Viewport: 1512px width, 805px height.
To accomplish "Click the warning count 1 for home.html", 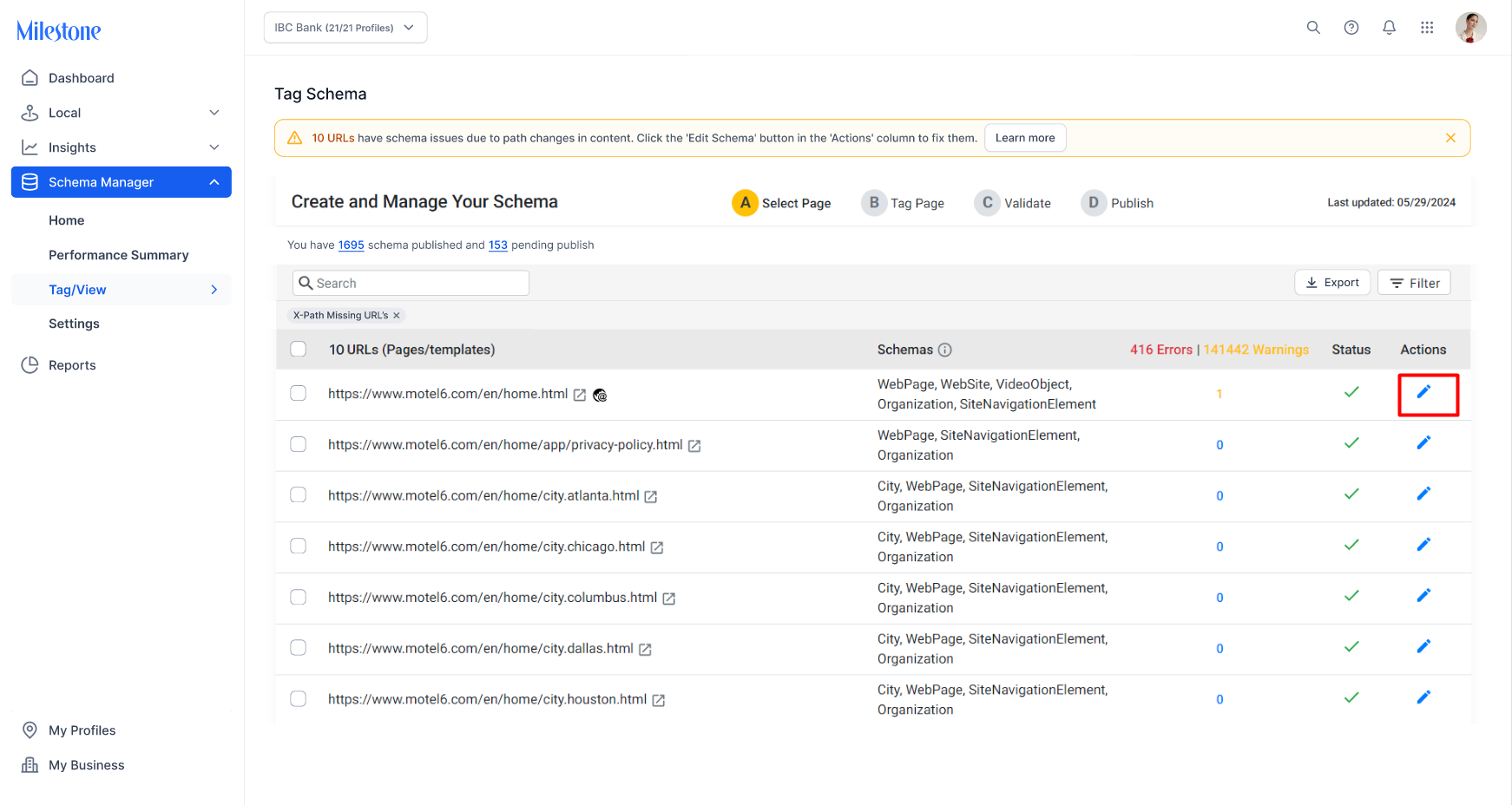I will [1219, 394].
